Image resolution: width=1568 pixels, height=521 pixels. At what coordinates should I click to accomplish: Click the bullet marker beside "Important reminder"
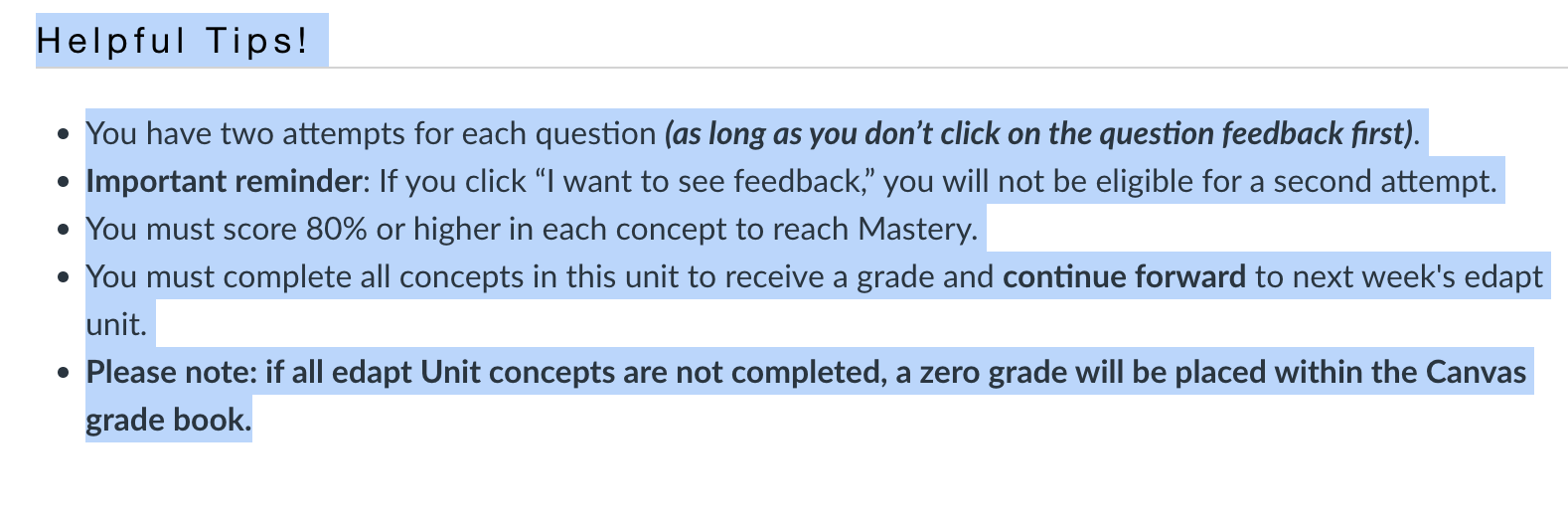click(x=64, y=182)
